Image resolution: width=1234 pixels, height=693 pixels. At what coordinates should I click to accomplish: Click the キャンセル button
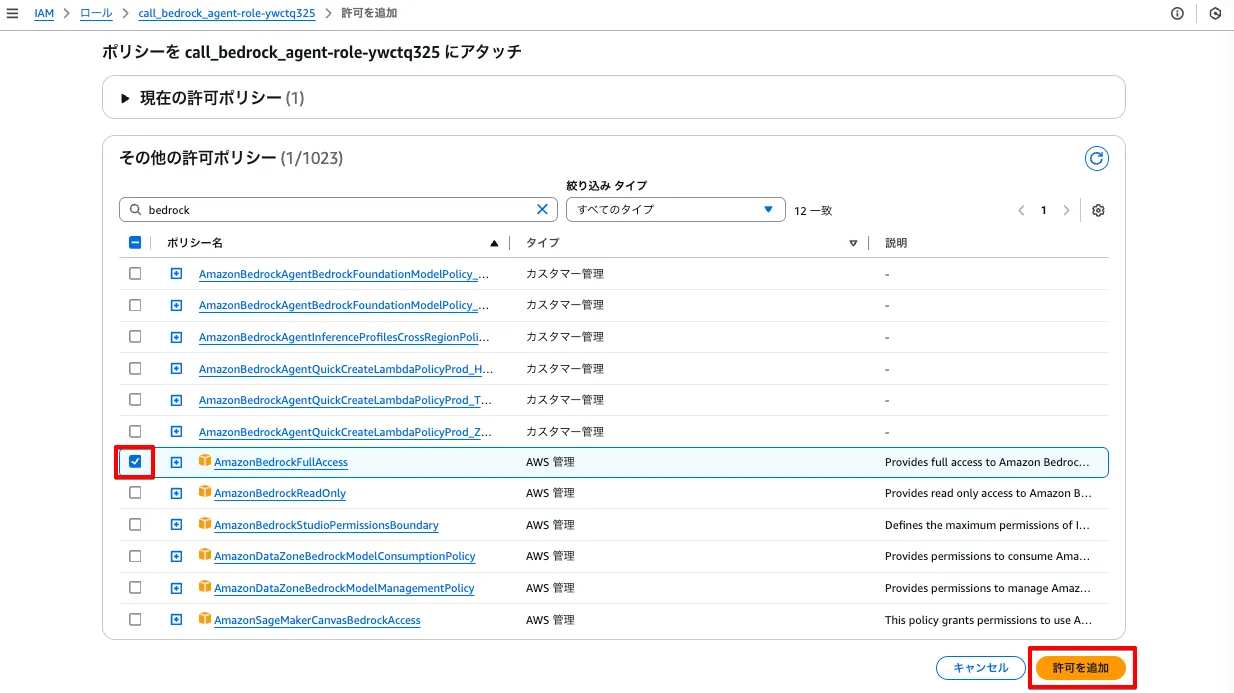coord(980,667)
